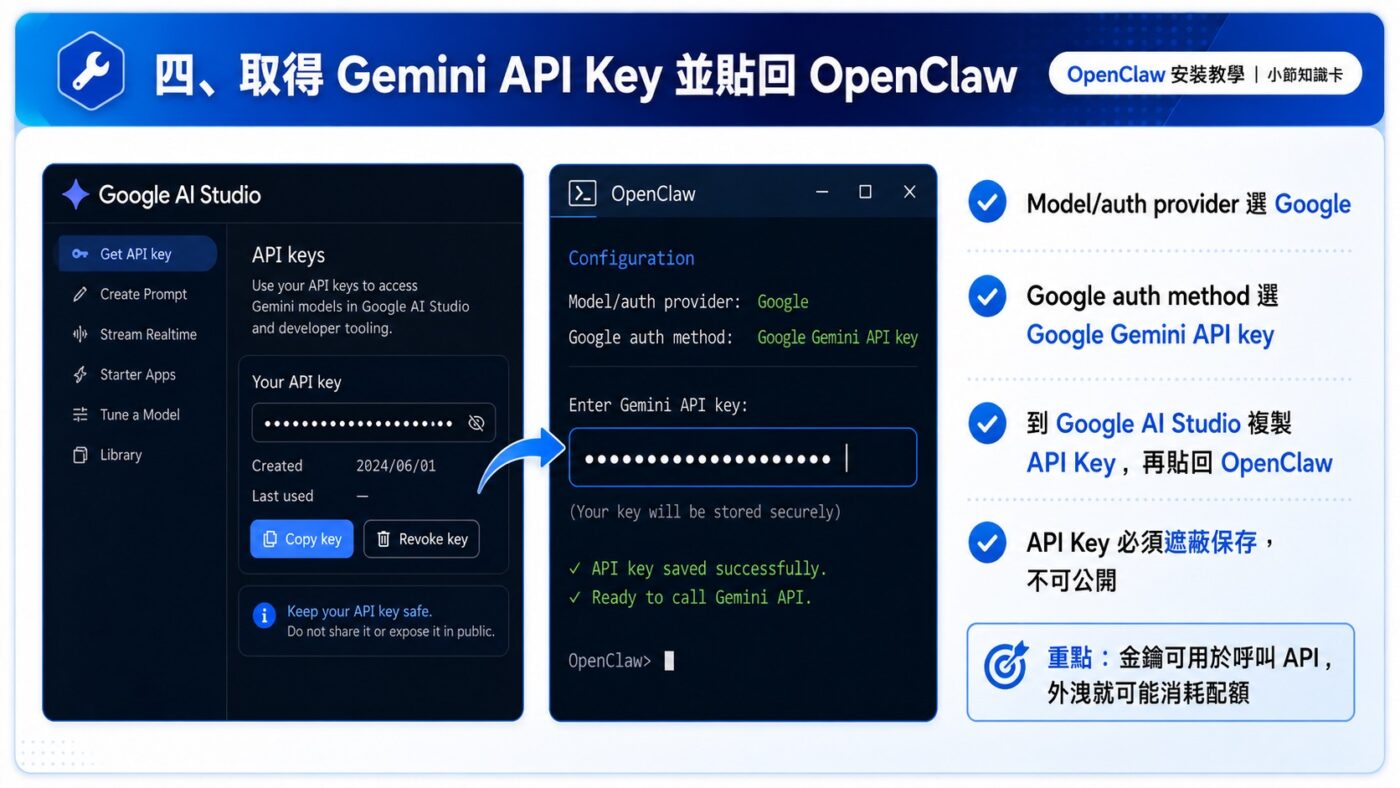Click the lightning icon beside Starter Apps

tap(80, 374)
